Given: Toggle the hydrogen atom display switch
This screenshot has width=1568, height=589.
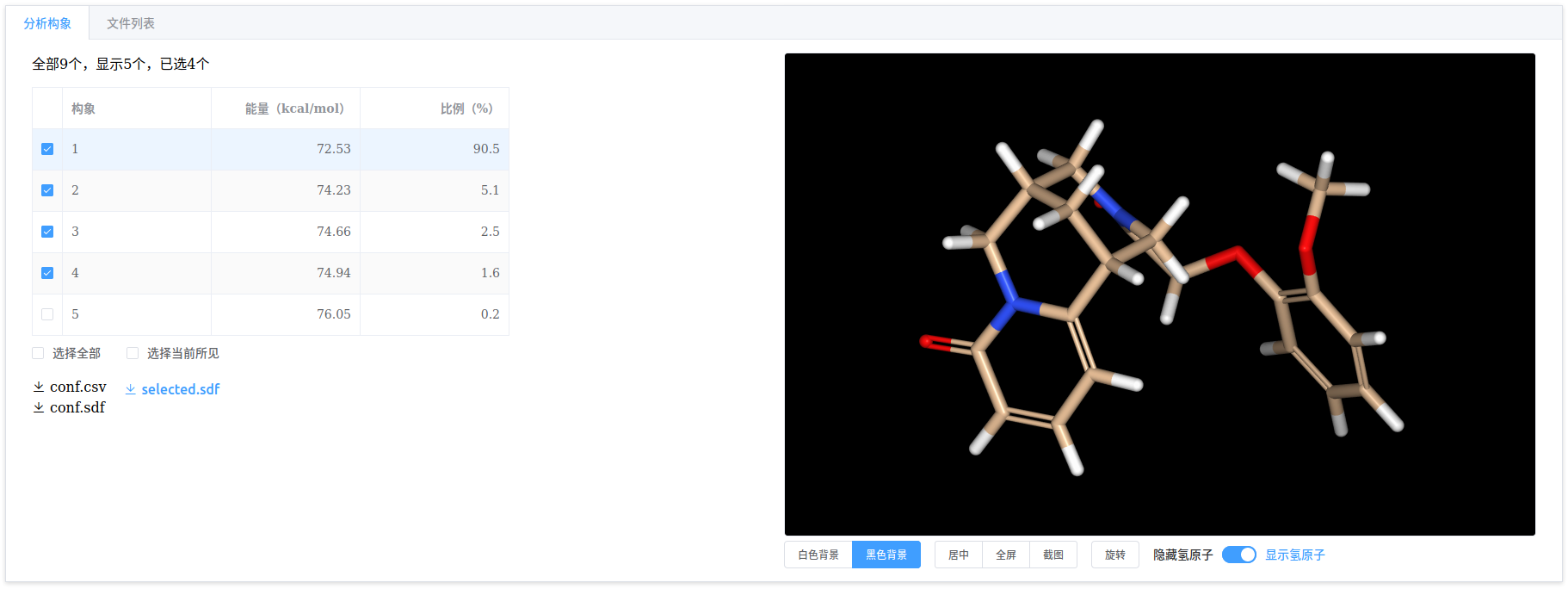Looking at the screenshot, I should click(x=1238, y=555).
